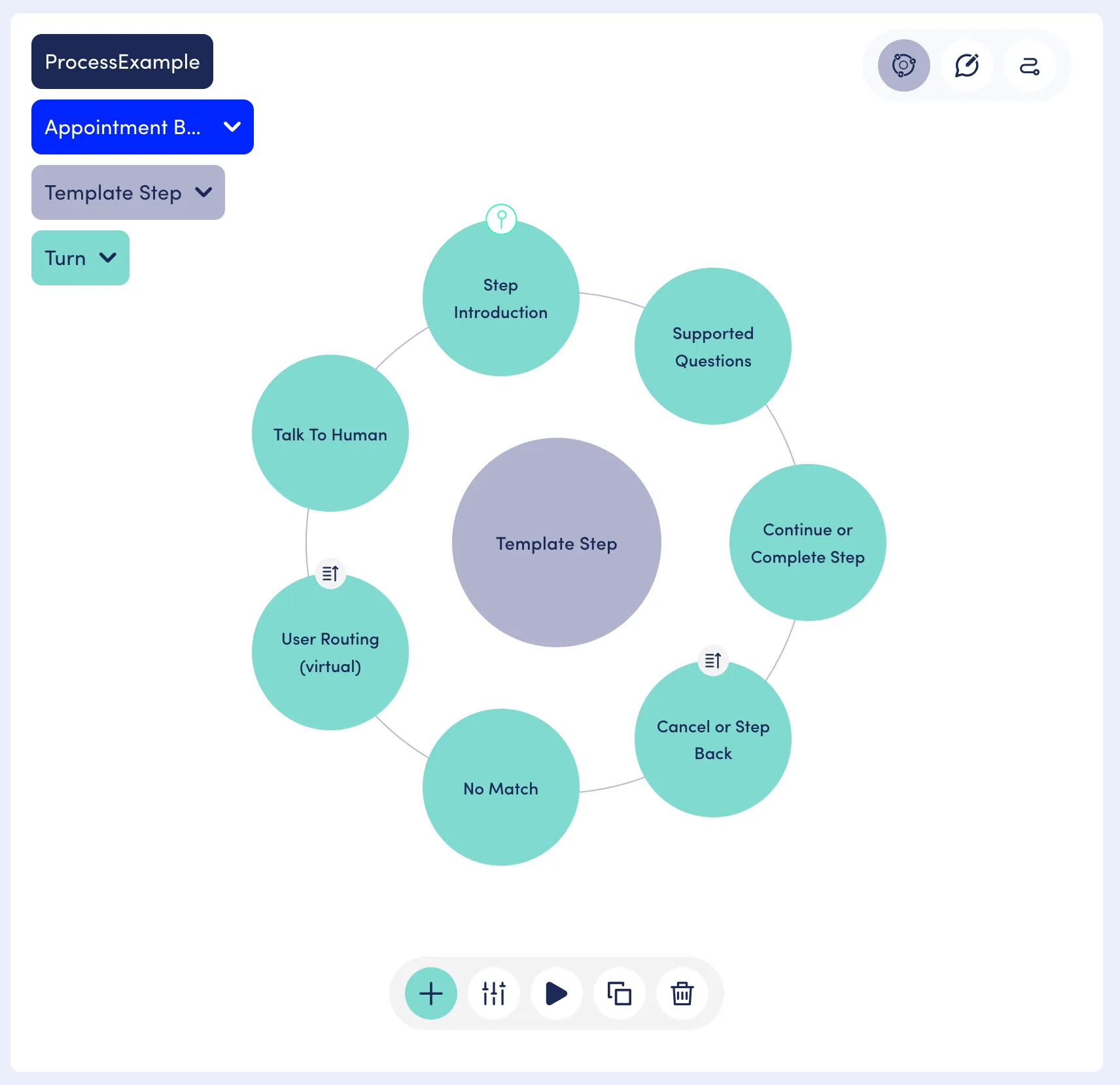
Task: Select the No Match node
Action: [x=501, y=787]
